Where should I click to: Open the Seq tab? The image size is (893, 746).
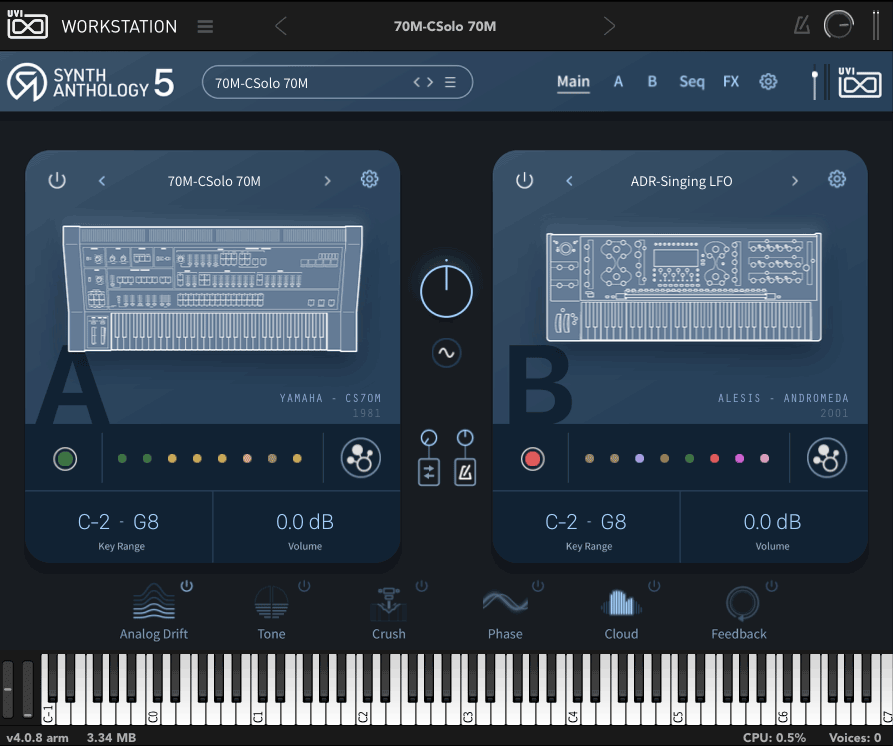691,82
